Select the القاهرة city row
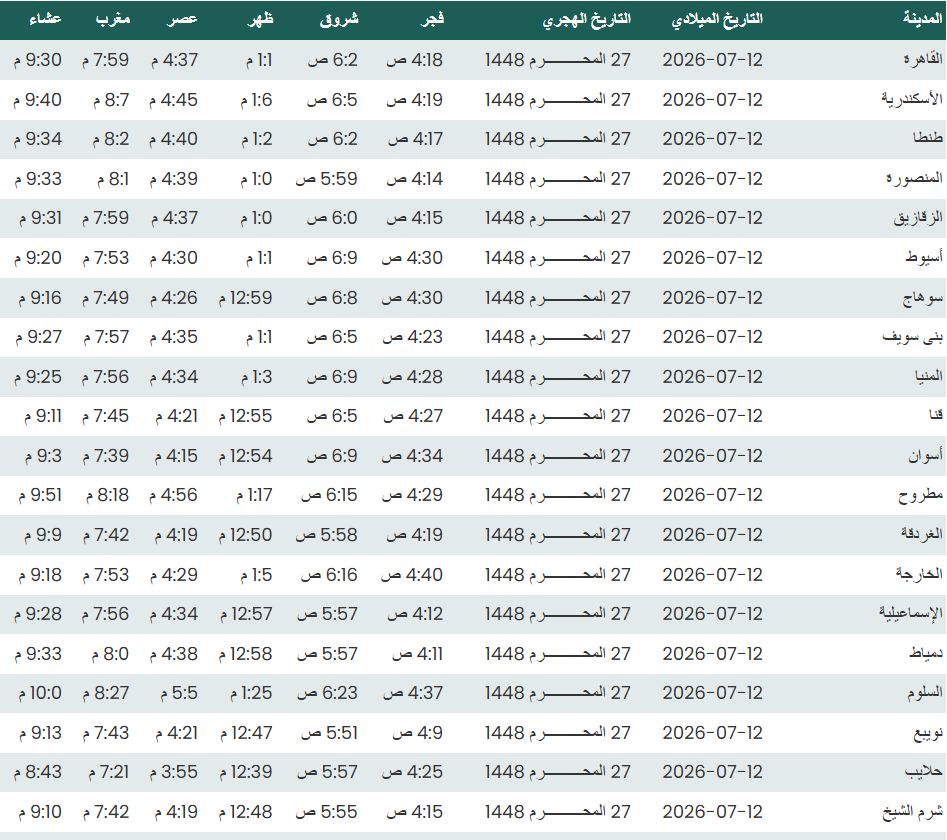Viewport: 947px width, 840px height. tap(474, 60)
